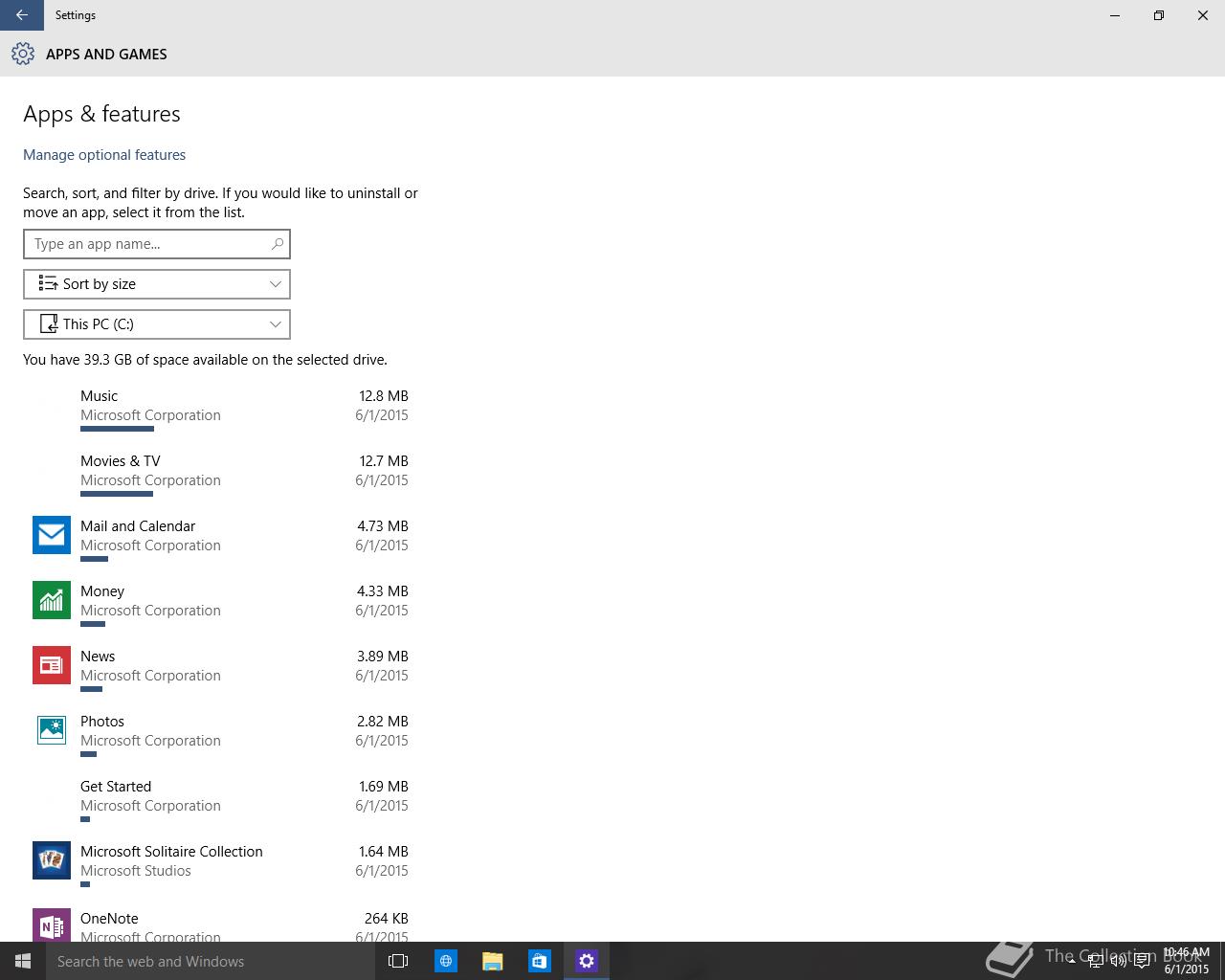Expand the This PC (C:) drive dropdown
Viewport: 1225px width, 980px height.
[x=157, y=324]
